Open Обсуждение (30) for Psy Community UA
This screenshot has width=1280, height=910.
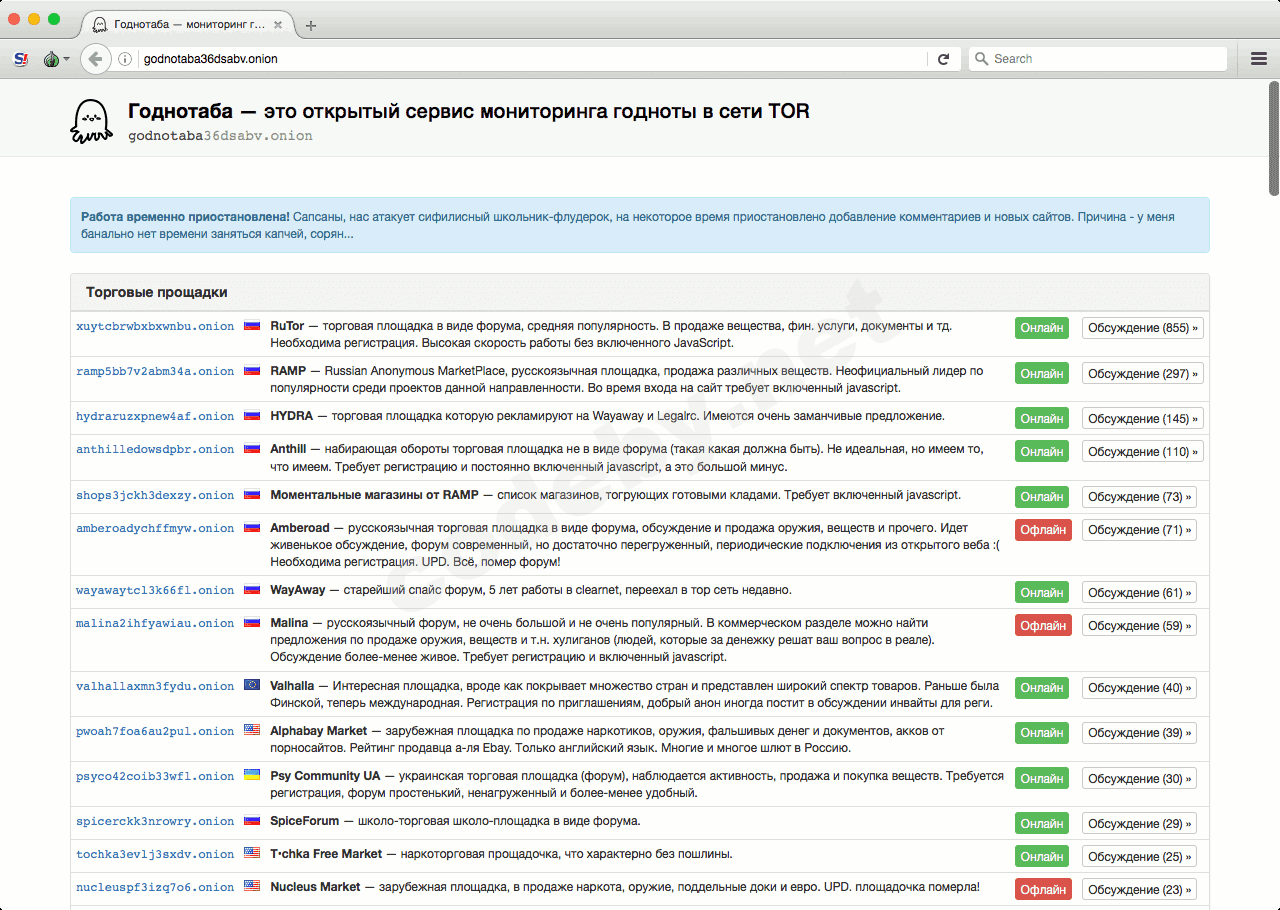(x=1139, y=778)
